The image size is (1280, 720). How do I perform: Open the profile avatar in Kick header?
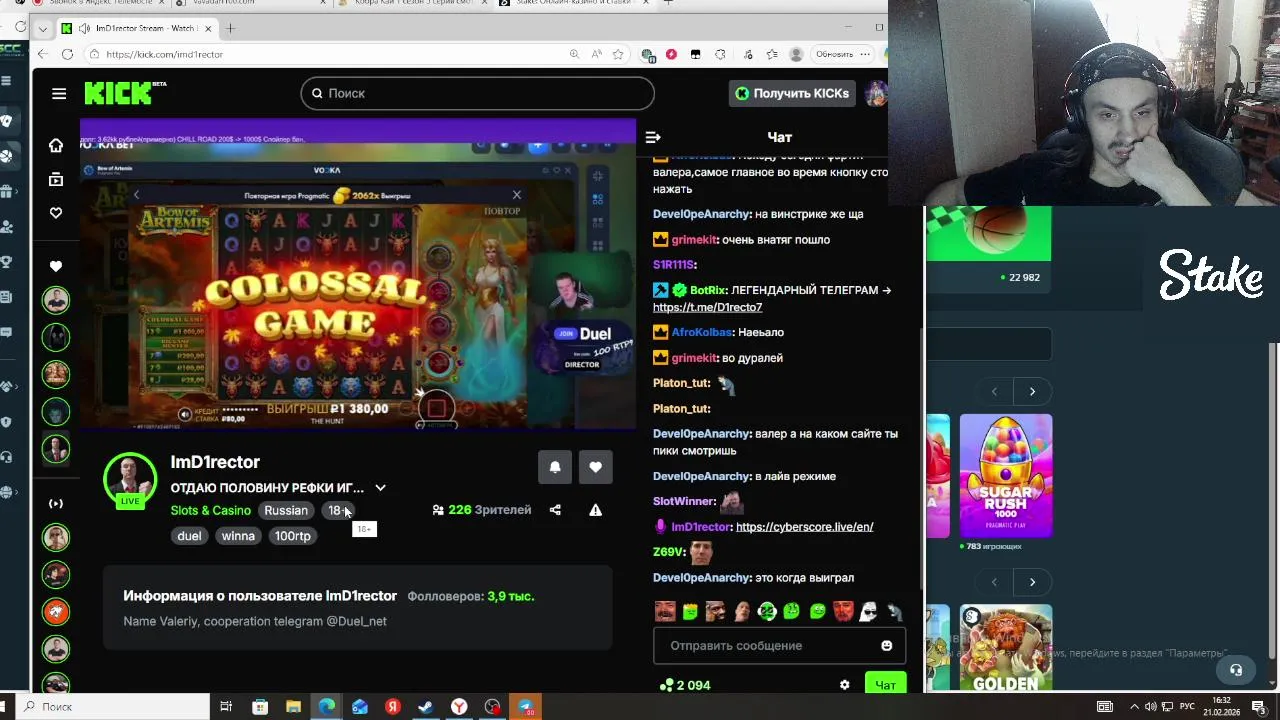[x=876, y=93]
